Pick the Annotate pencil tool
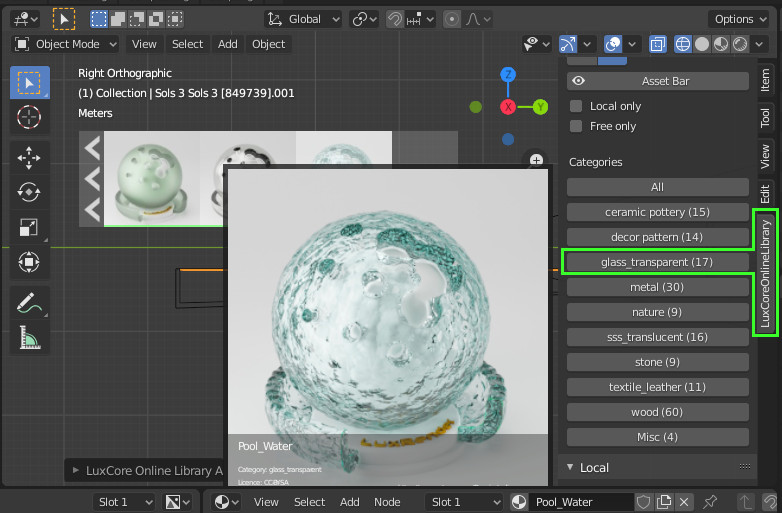The height and width of the screenshot is (513, 782). click(x=29, y=305)
